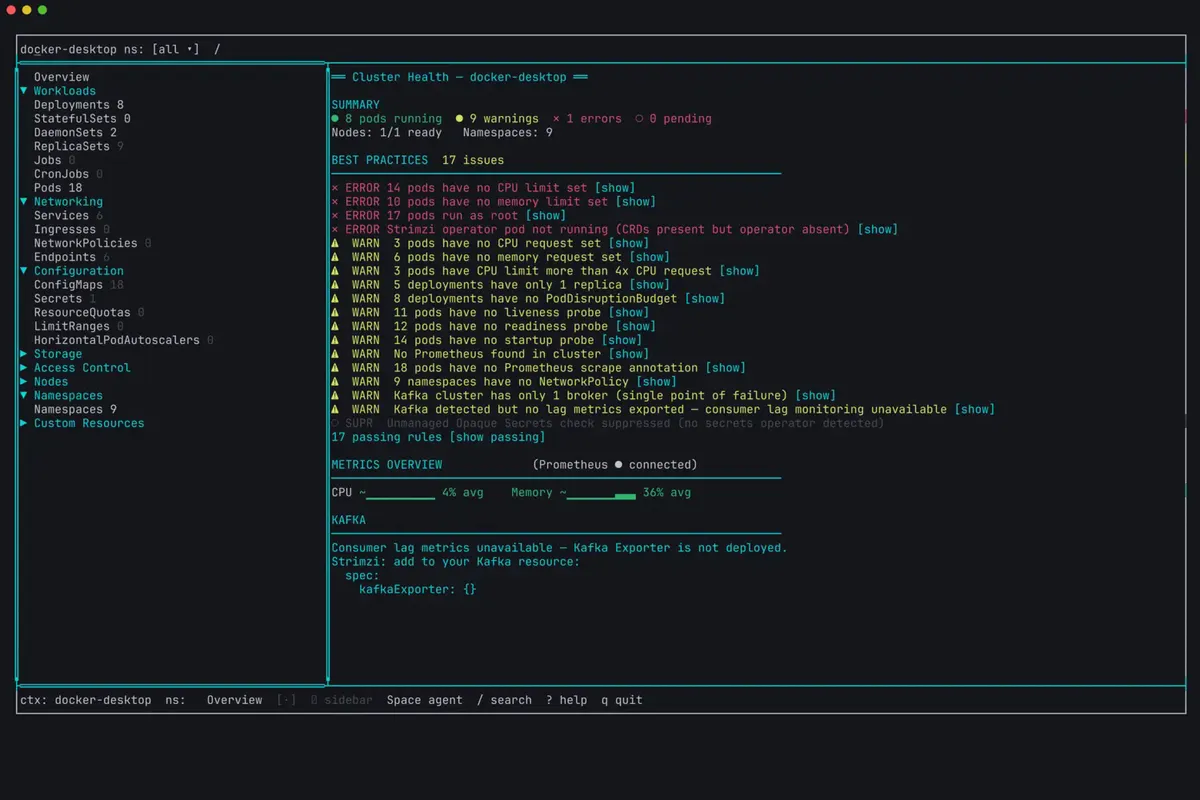The width and height of the screenshot is (1200, 800).
Task: Show namespaces with no NetworkPolicy
Action: point(657,382)
